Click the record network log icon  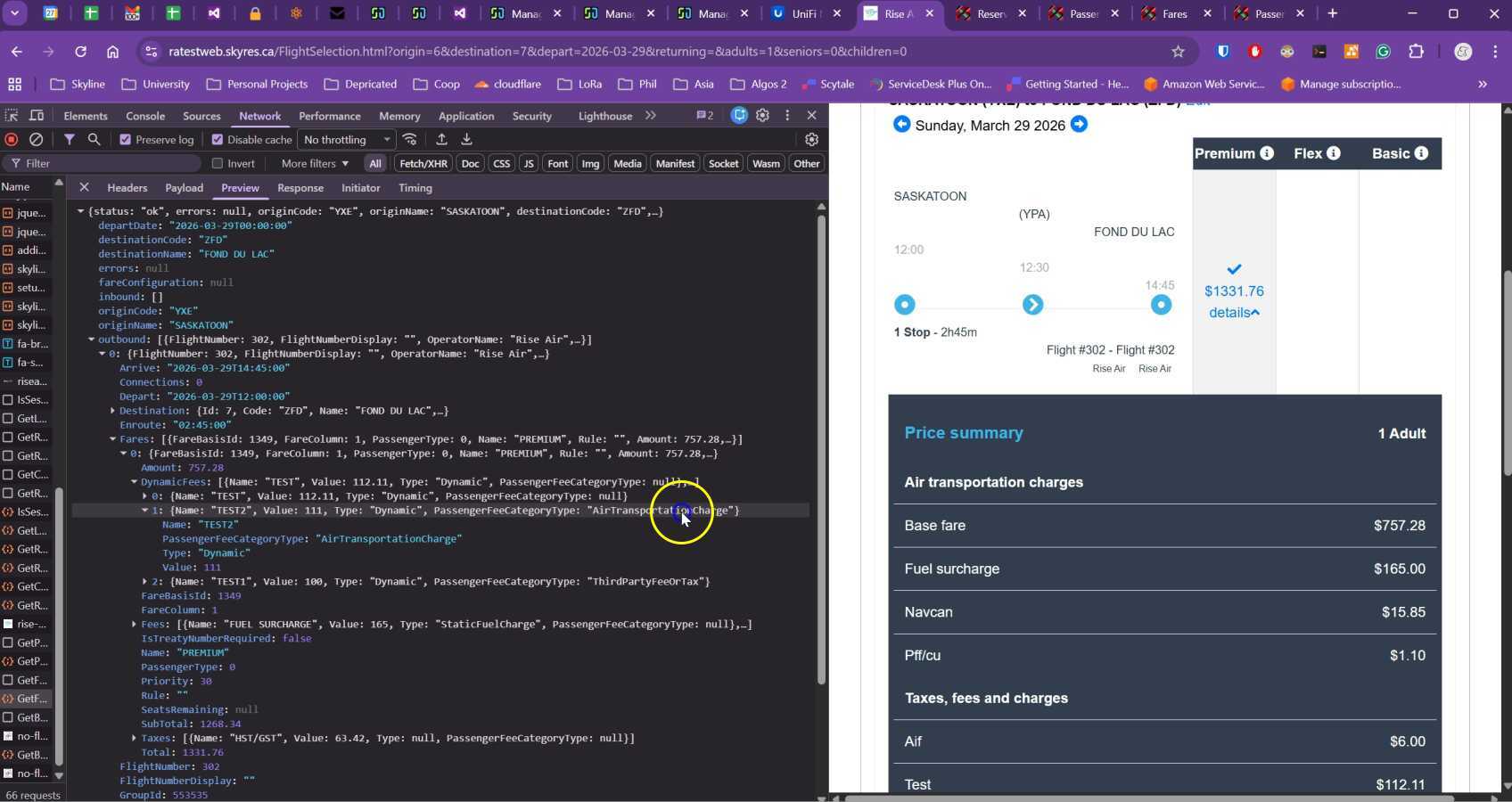point(12,140)
